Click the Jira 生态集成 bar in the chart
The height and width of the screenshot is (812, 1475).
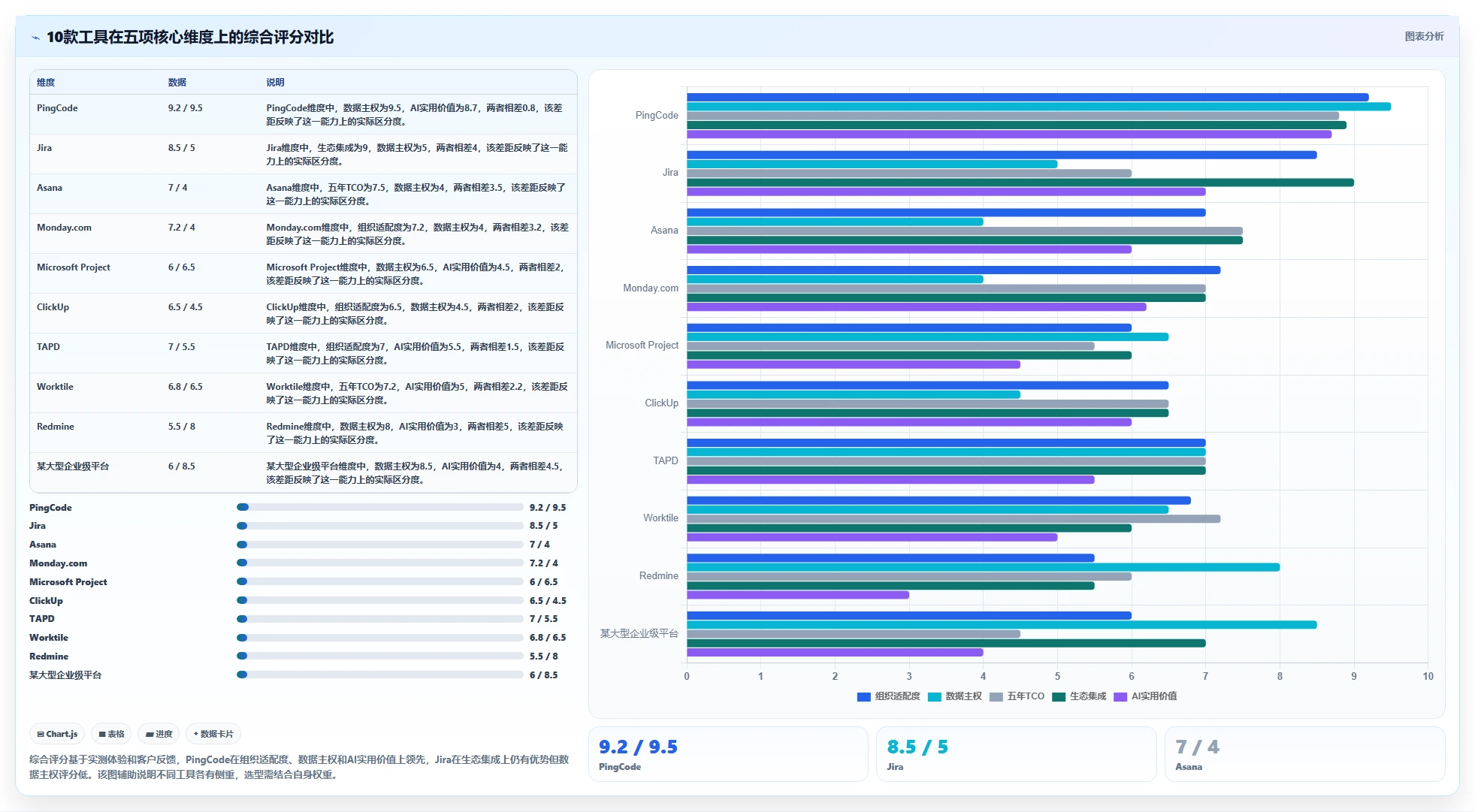[x=1020, y=183]
